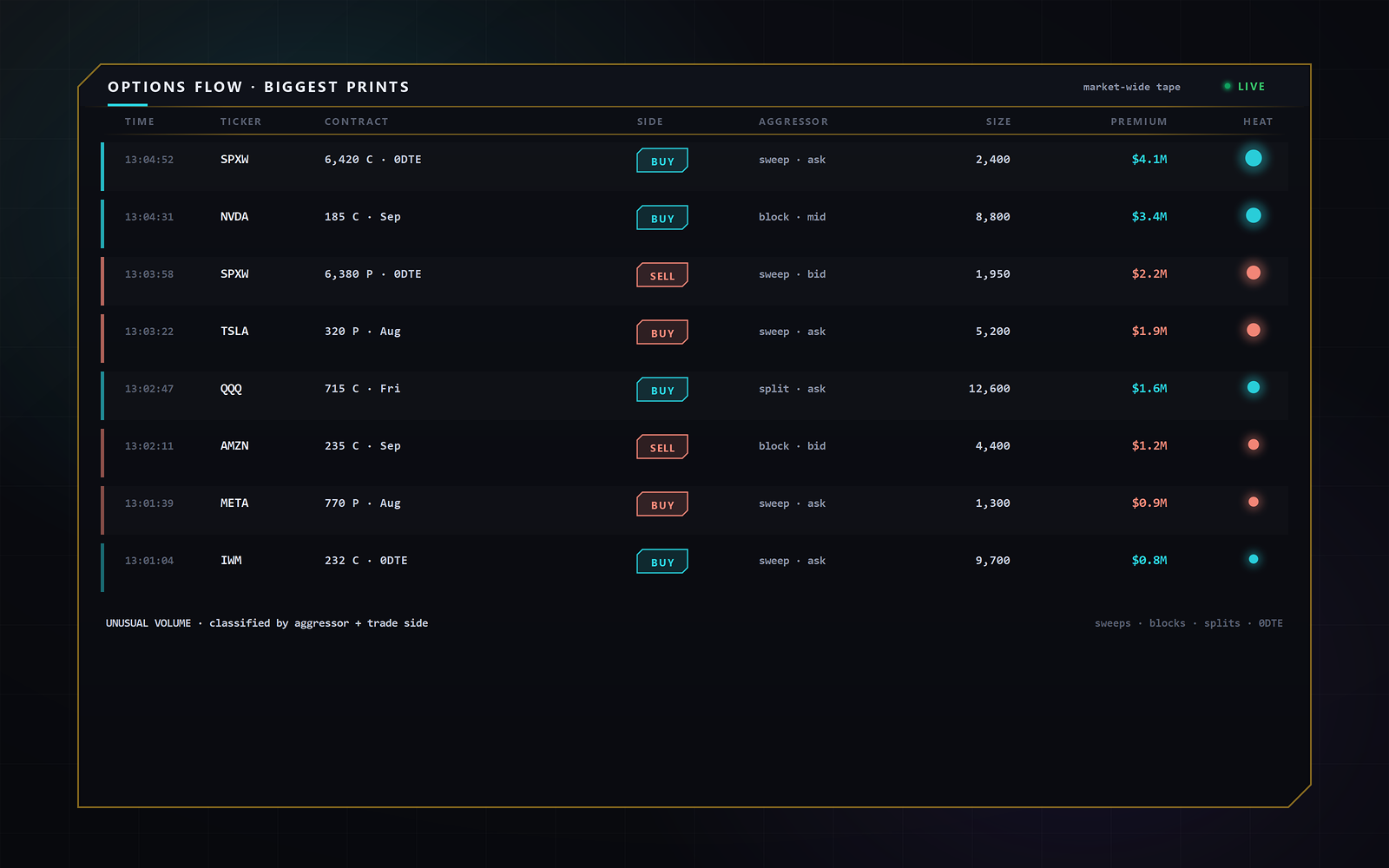Image resolution: width=1389 pixels, height=868 pixels.
Task: Sort by the SIZE column header
Action: pos(998,122)
